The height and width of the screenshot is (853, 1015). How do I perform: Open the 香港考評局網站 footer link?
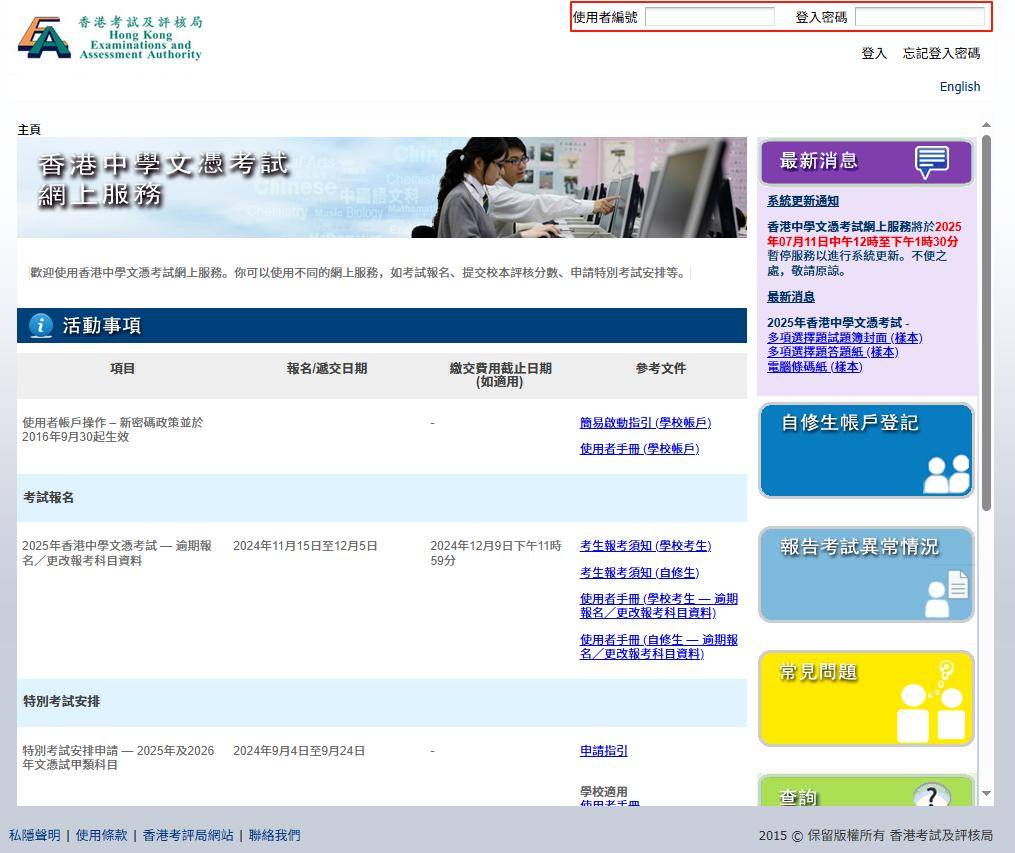188,836
